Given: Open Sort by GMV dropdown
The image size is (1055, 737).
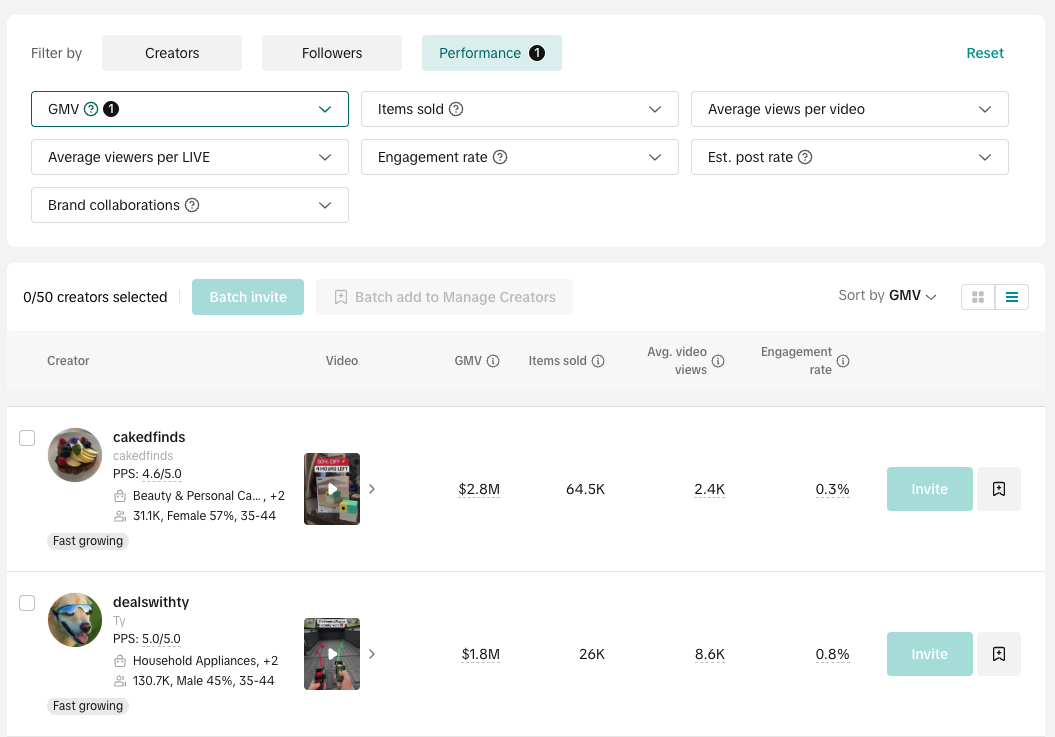Looking at the screenshot, I should coord(888,296).
